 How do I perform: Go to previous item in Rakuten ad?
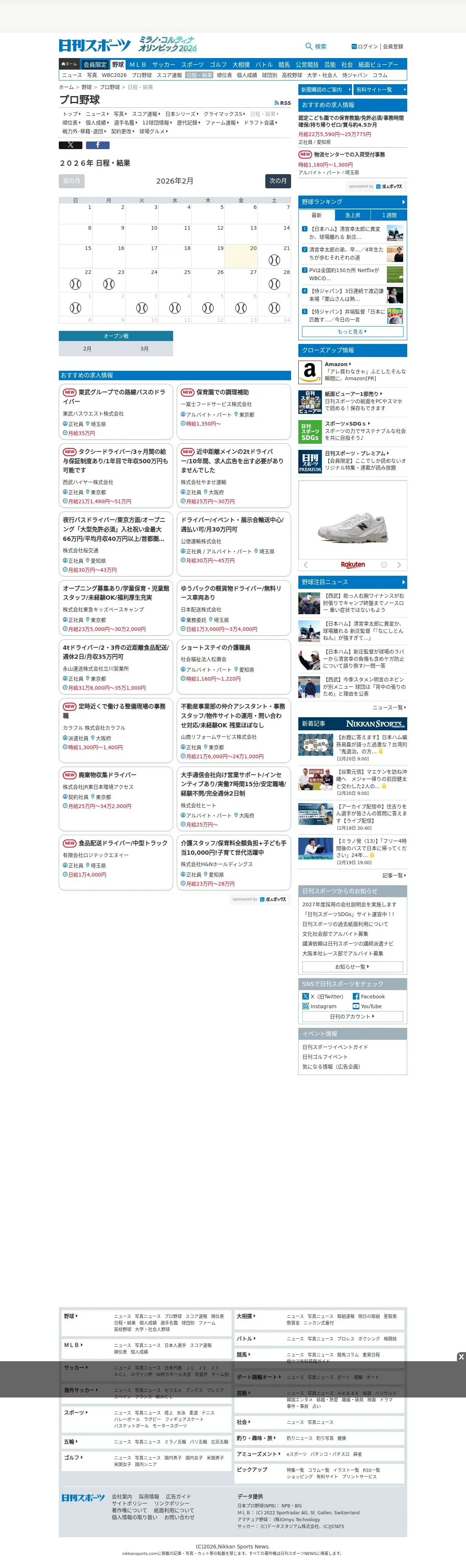tap(306, 565)
